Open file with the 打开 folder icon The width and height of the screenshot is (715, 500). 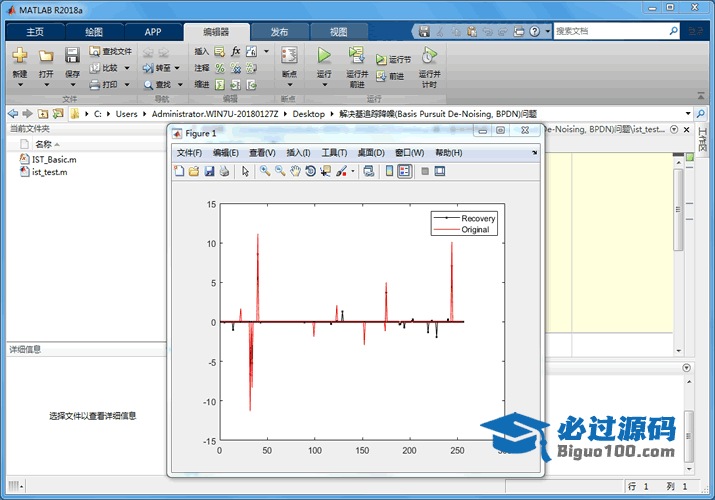[46, 56]
